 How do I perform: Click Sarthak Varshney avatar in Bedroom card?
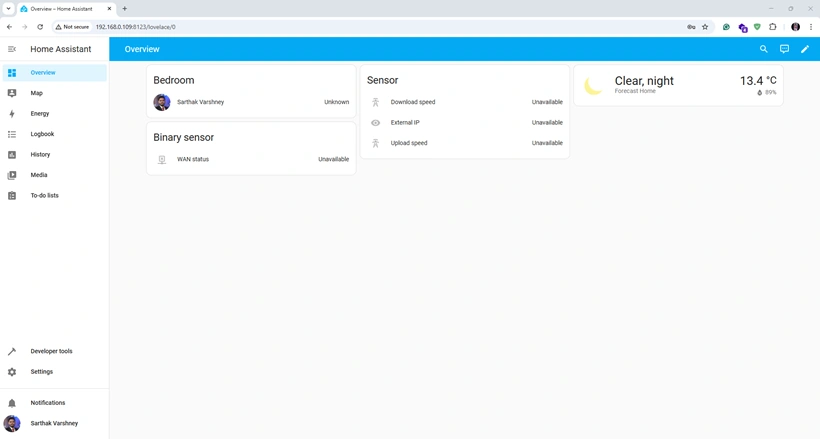162,102
